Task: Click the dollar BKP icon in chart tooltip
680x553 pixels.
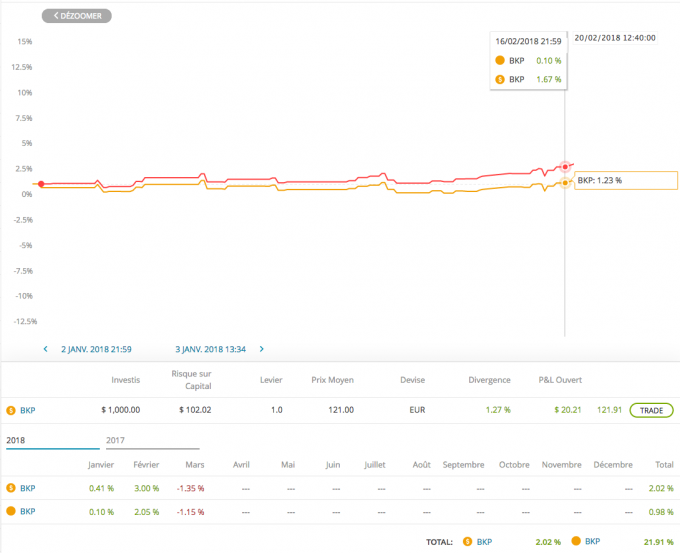Action: click(500, 79)
